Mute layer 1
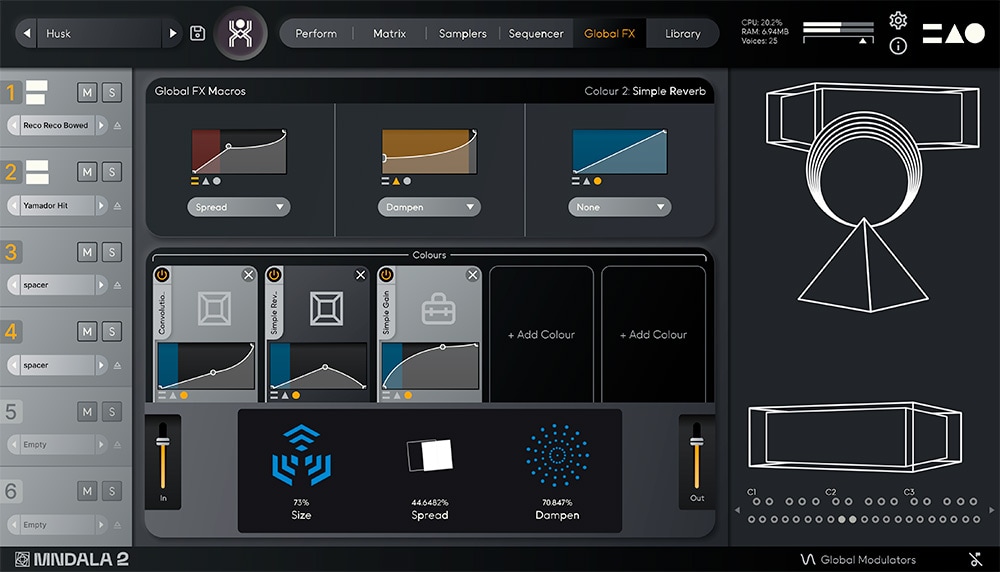The width and height of the screenshot is (1000, 572). (87, 92)
